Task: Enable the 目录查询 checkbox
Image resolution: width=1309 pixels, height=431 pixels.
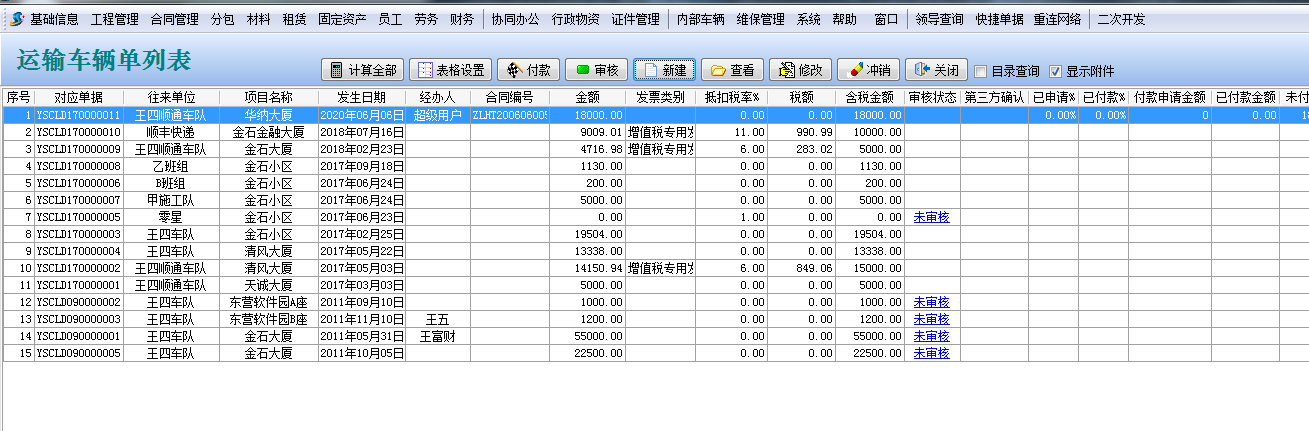Action: 981,71
